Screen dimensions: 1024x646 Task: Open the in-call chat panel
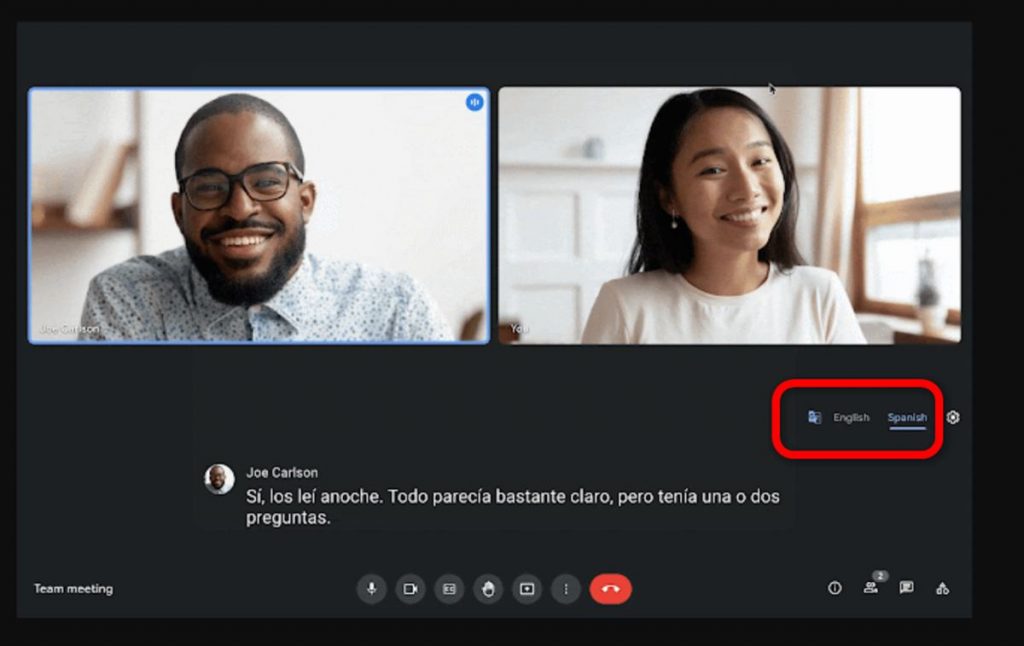tap(906, 588)
